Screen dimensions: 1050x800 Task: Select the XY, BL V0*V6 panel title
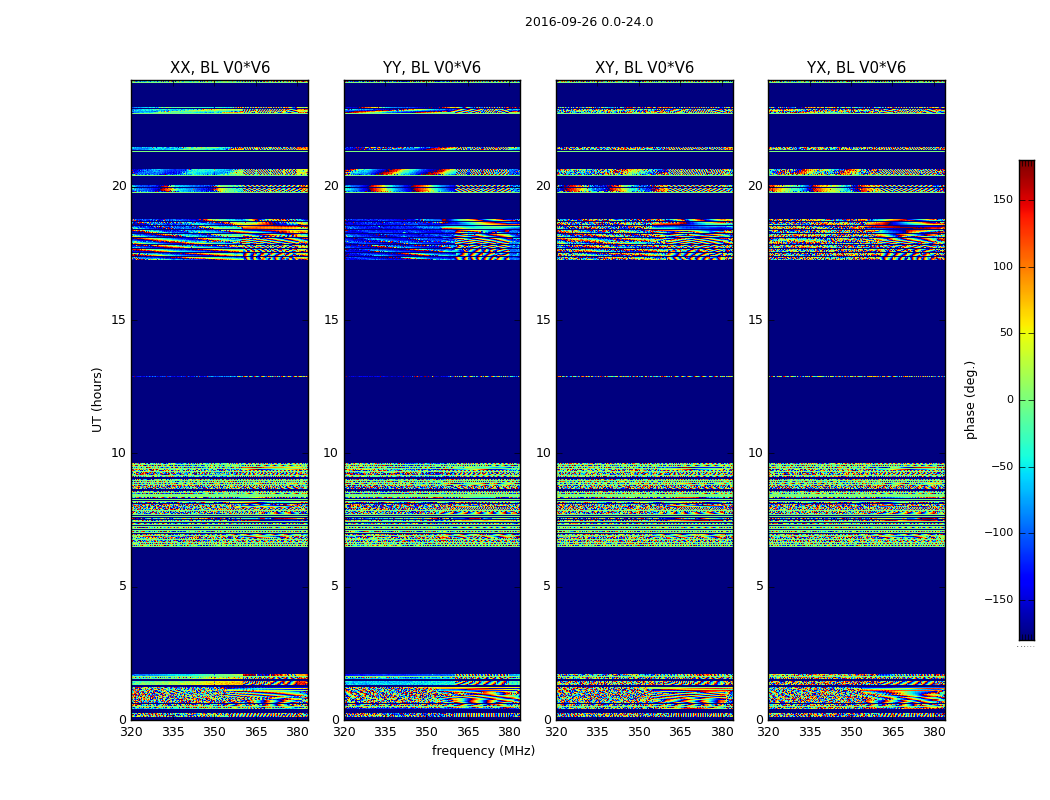point(644,68)
